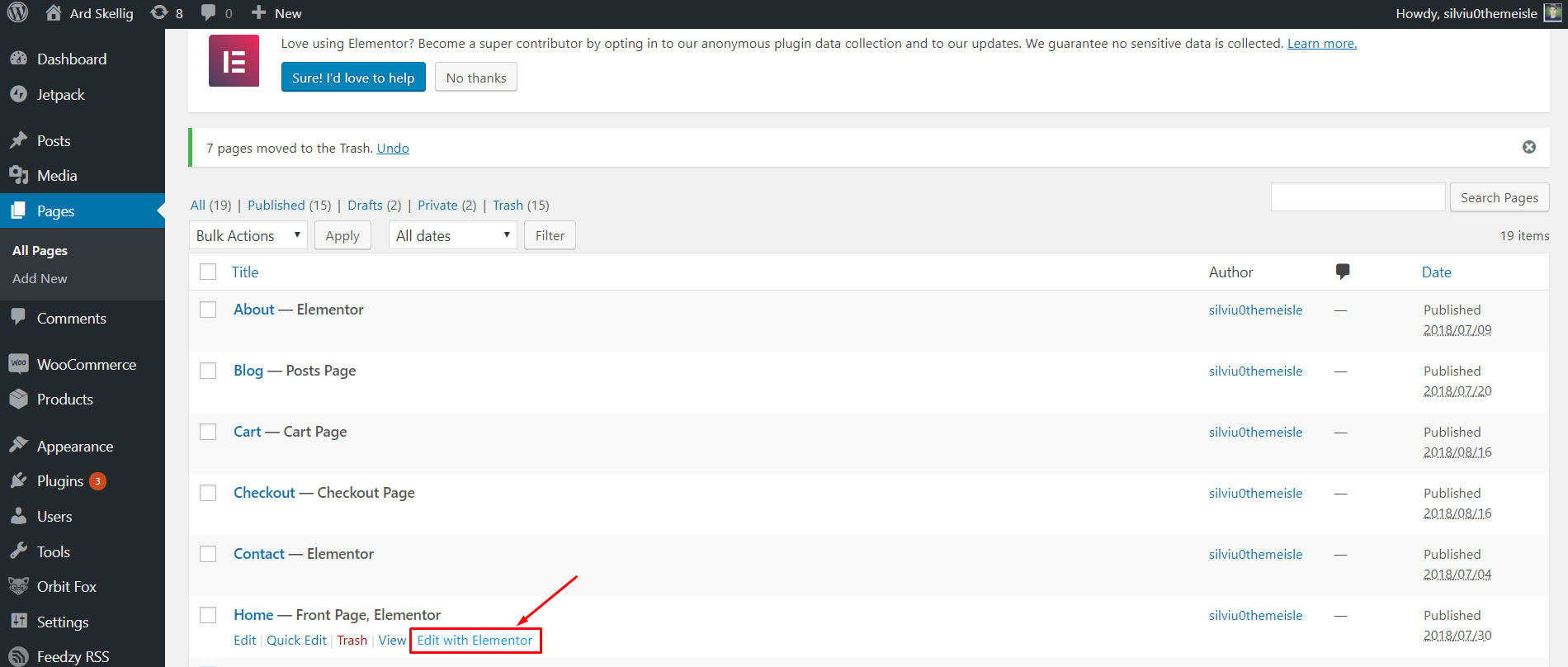
Task: Open the user avatar next to Howdy
Action: click(1553, 13)
